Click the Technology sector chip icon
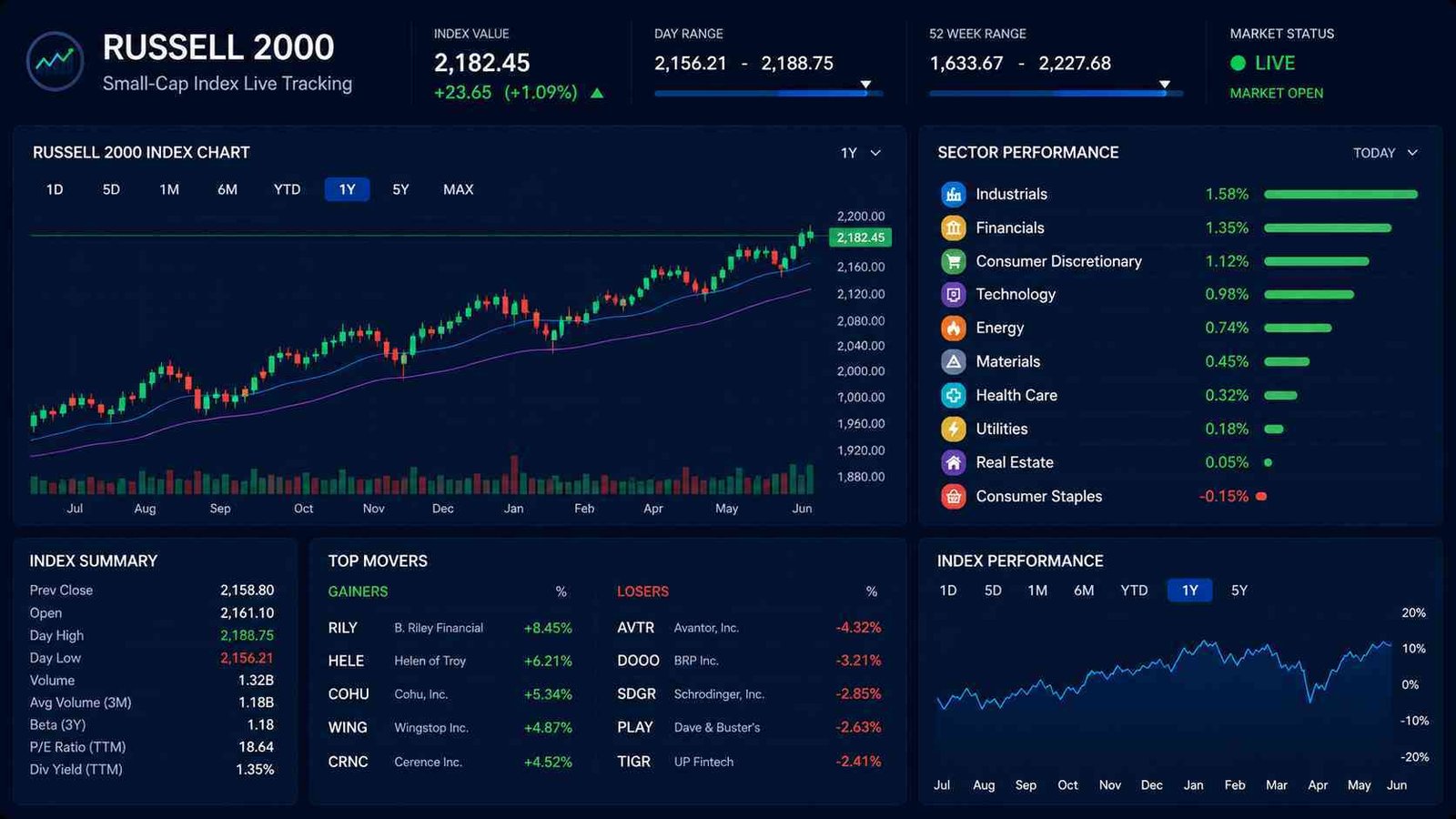This screenshot has height=819, width=1456. (x=953, y=295)
